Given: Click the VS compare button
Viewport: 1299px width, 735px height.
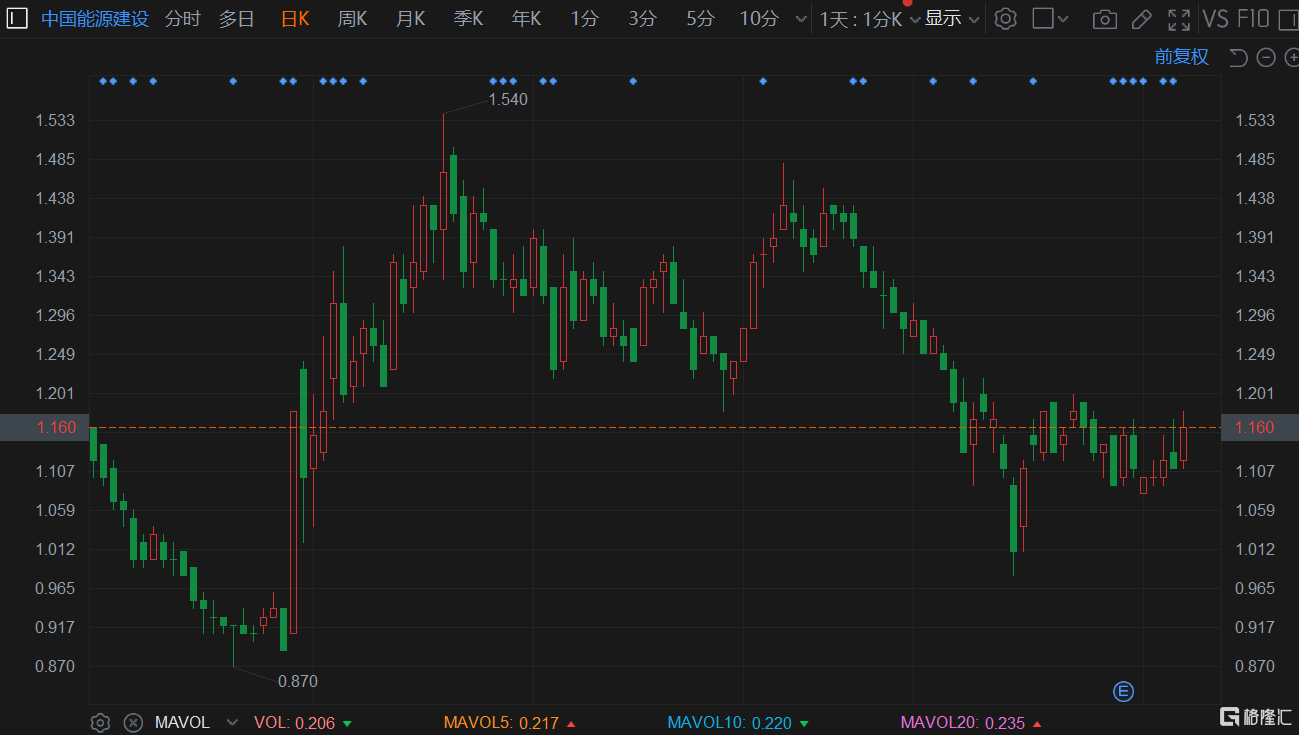Looking at the screenshot, I should click(x=1215, y=19).
